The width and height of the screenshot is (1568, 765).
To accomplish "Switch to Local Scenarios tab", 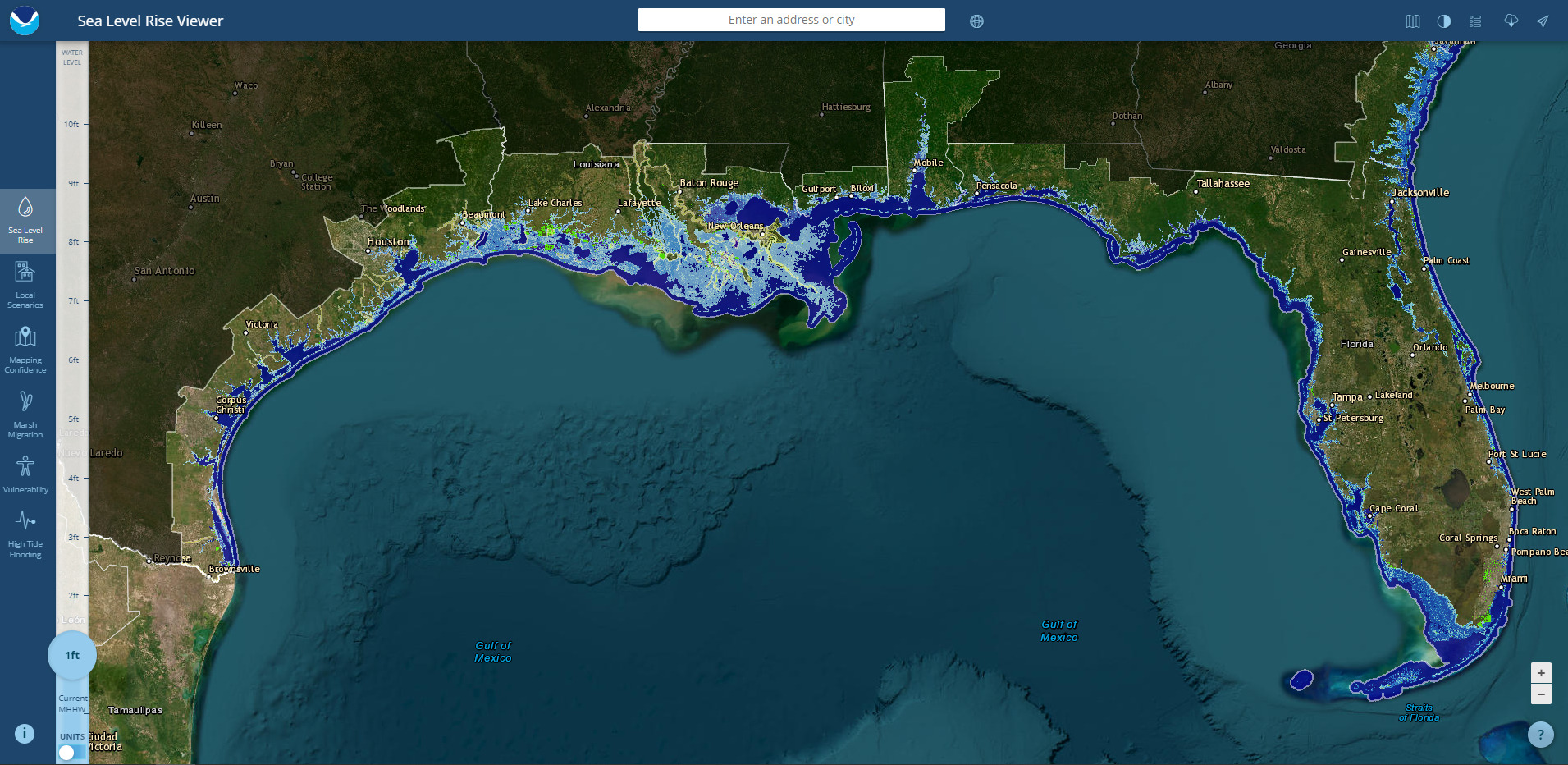I will click(25, 284).
